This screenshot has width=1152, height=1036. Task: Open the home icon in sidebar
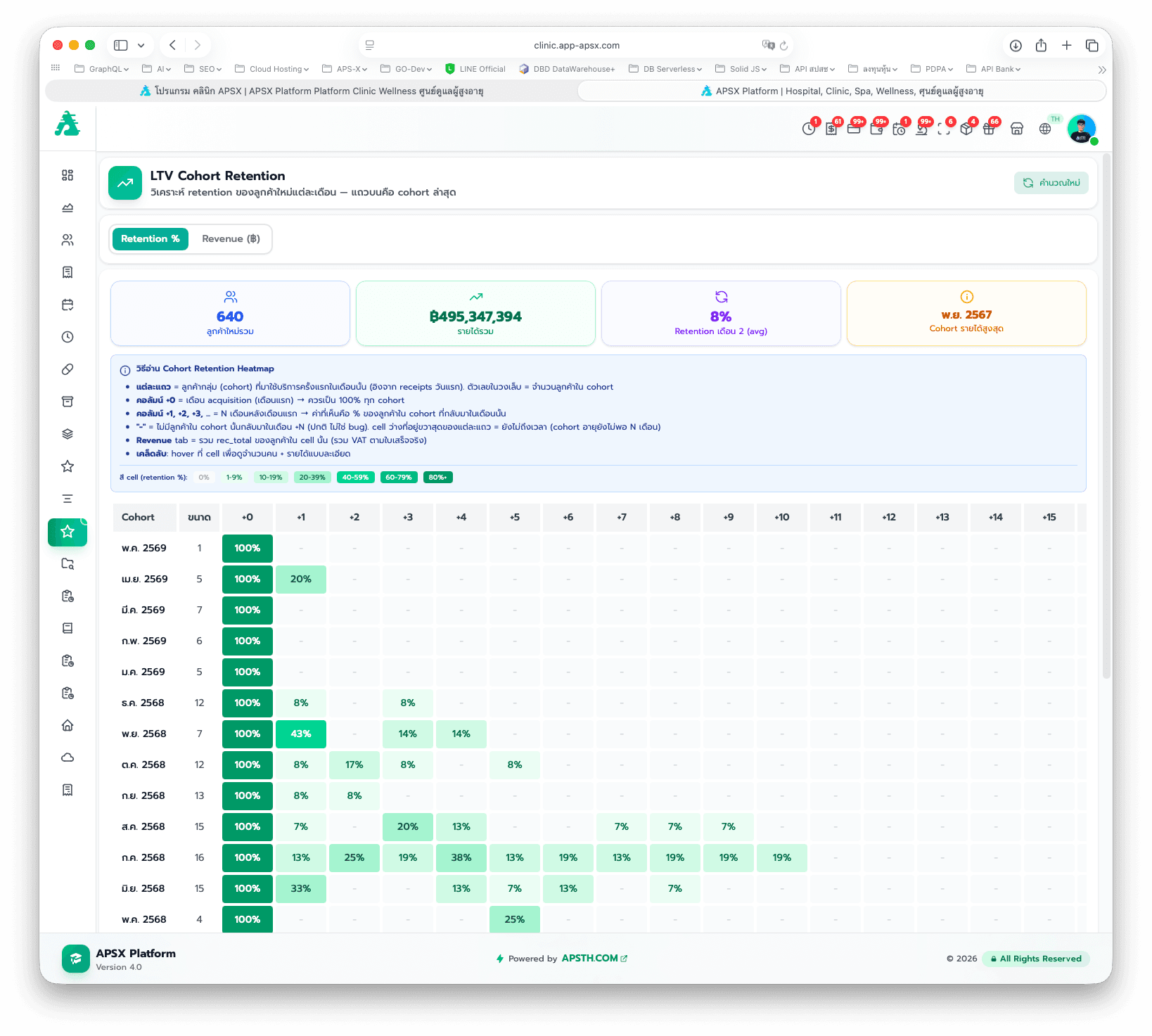pos(68,725)
